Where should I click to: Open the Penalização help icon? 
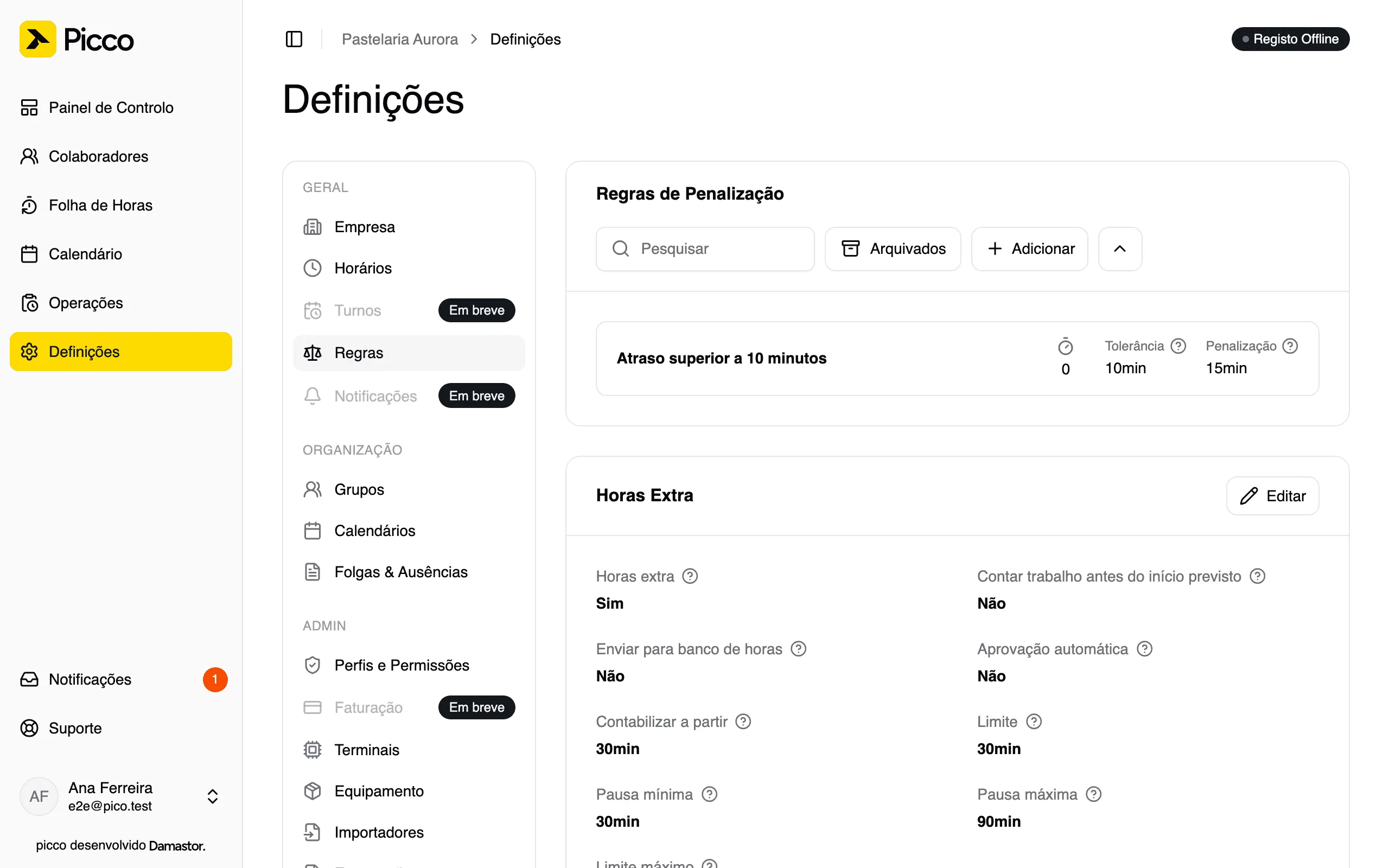[1290, 346]
